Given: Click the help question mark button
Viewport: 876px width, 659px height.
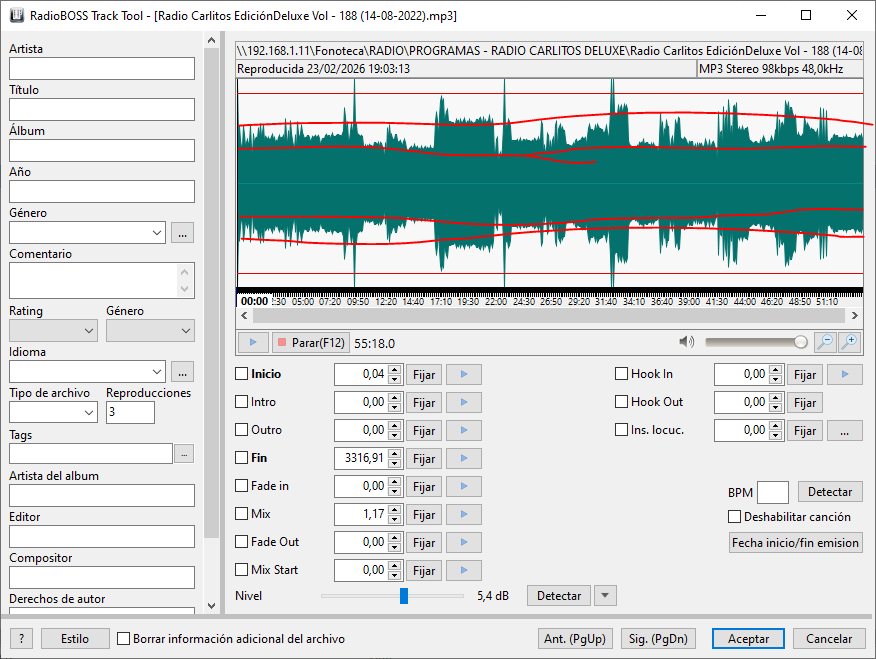Looking at the screenshot, I should point(21,639).
